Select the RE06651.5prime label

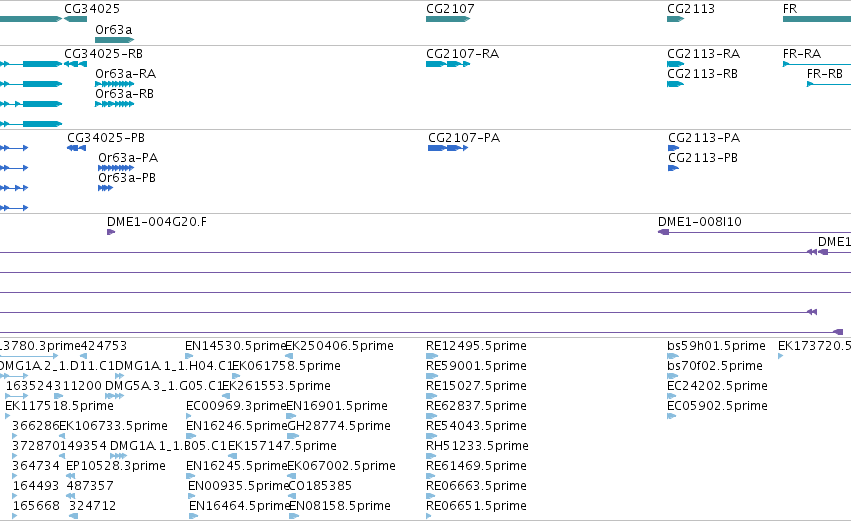[476, 506]
